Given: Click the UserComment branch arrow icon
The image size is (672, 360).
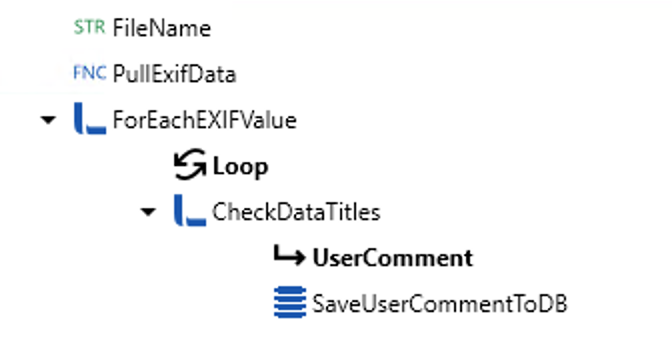Looking at the screenshot, I should [289, 256].
